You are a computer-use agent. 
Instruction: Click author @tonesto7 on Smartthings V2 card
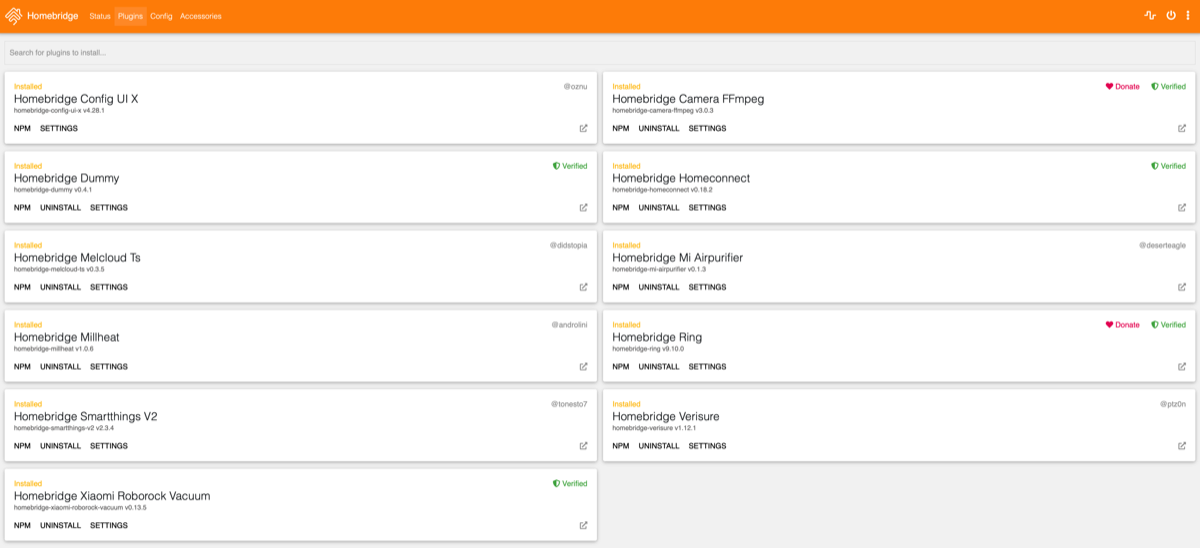[570, 404]
